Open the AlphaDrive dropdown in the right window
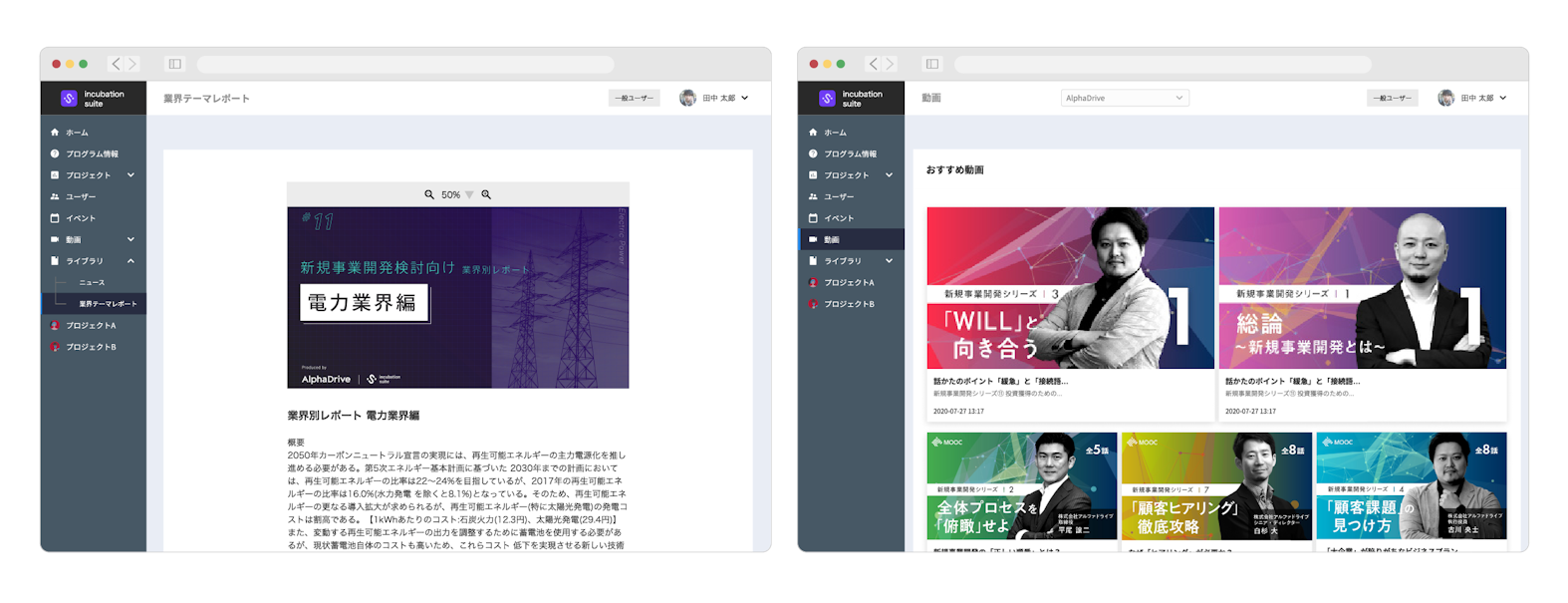 [1125, 98]
